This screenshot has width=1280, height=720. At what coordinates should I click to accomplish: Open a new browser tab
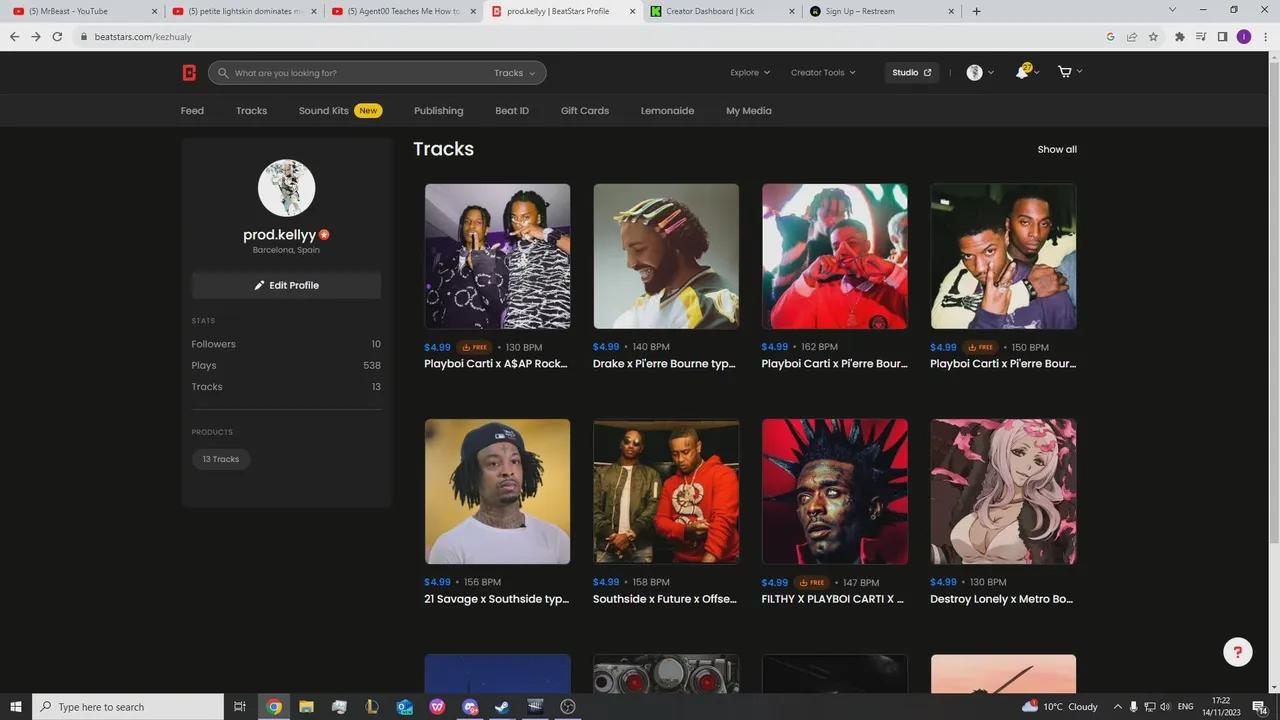pyautogui.click(x=977, y=11)
